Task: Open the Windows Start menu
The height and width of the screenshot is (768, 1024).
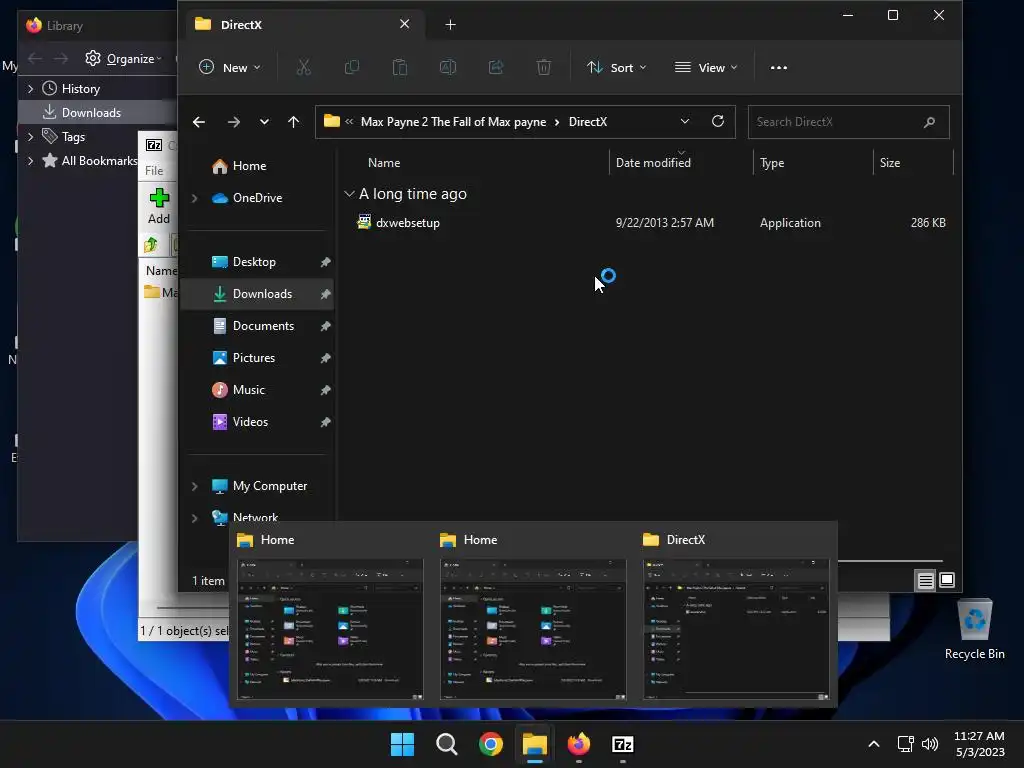Action: [x=402, y=744]
